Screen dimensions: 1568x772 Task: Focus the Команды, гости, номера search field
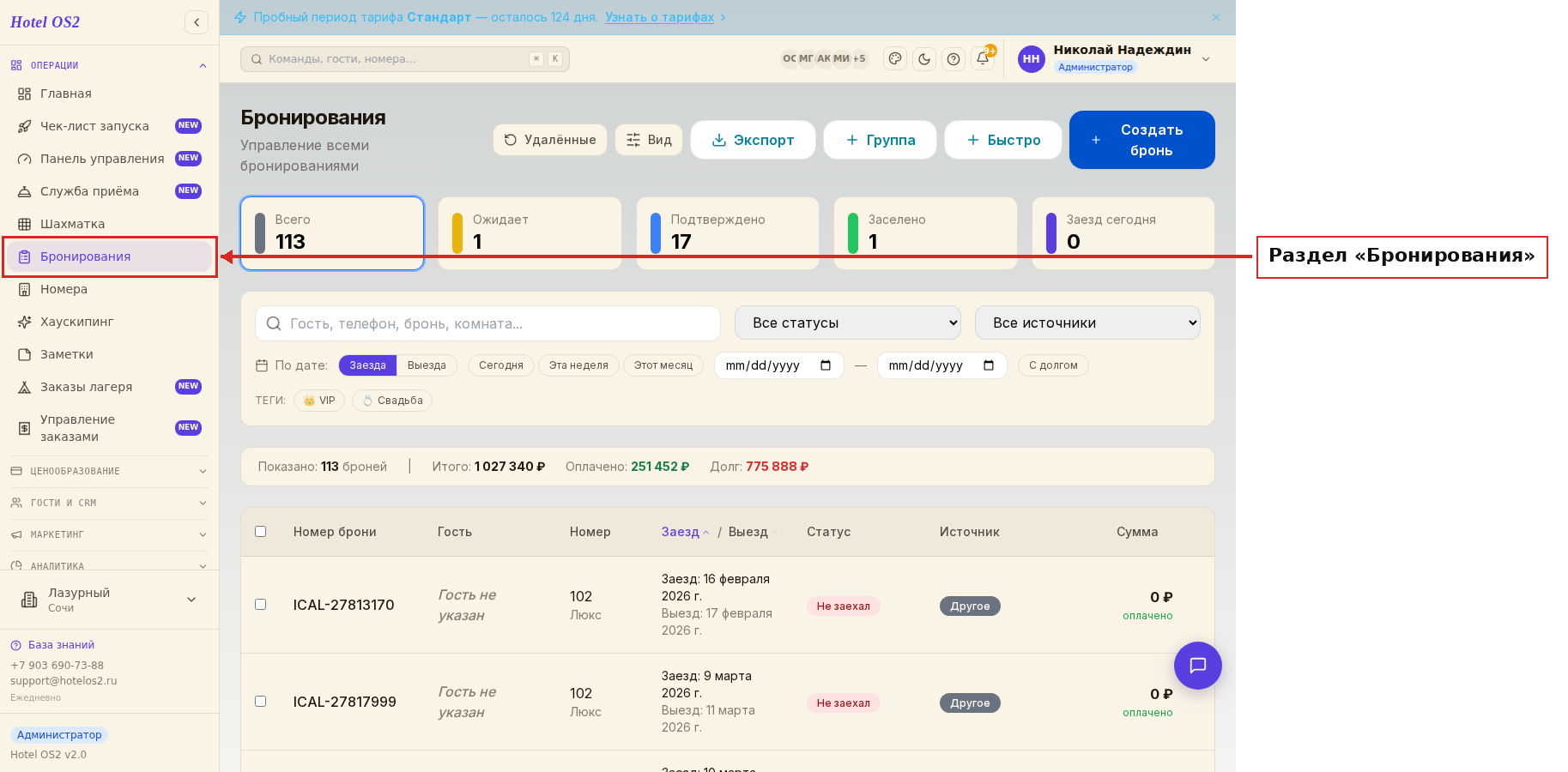click(405, 59)
